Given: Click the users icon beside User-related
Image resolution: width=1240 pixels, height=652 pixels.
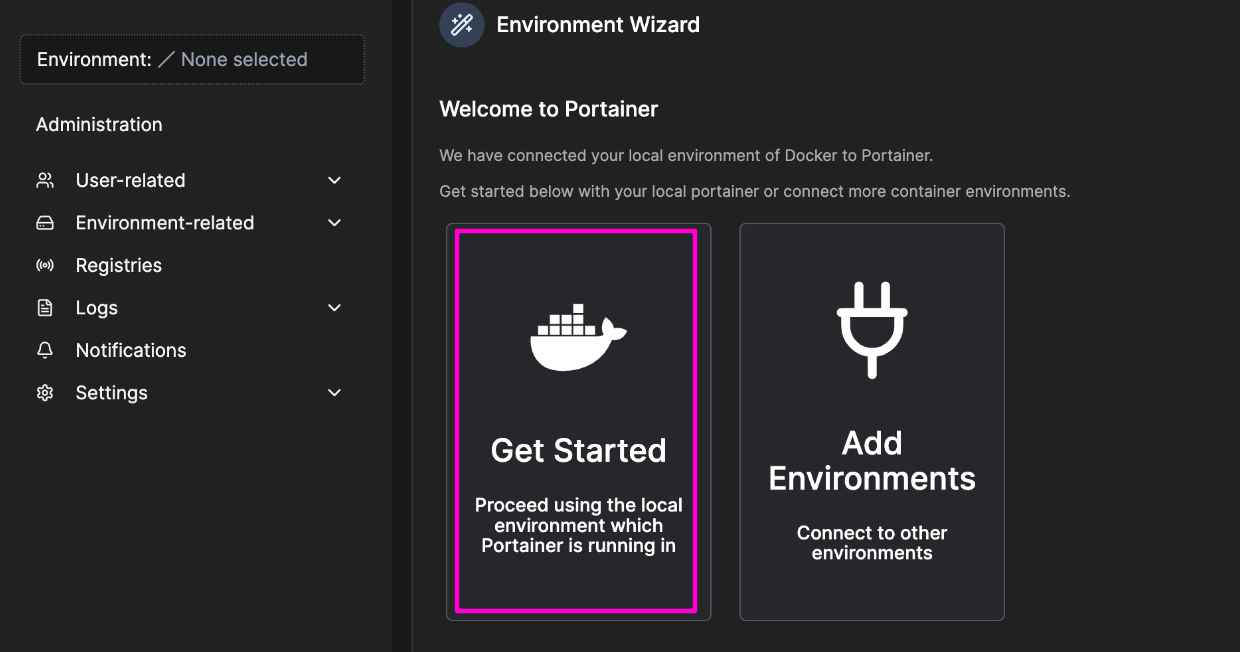Looking at the screenshot, I should pos(45,181).
